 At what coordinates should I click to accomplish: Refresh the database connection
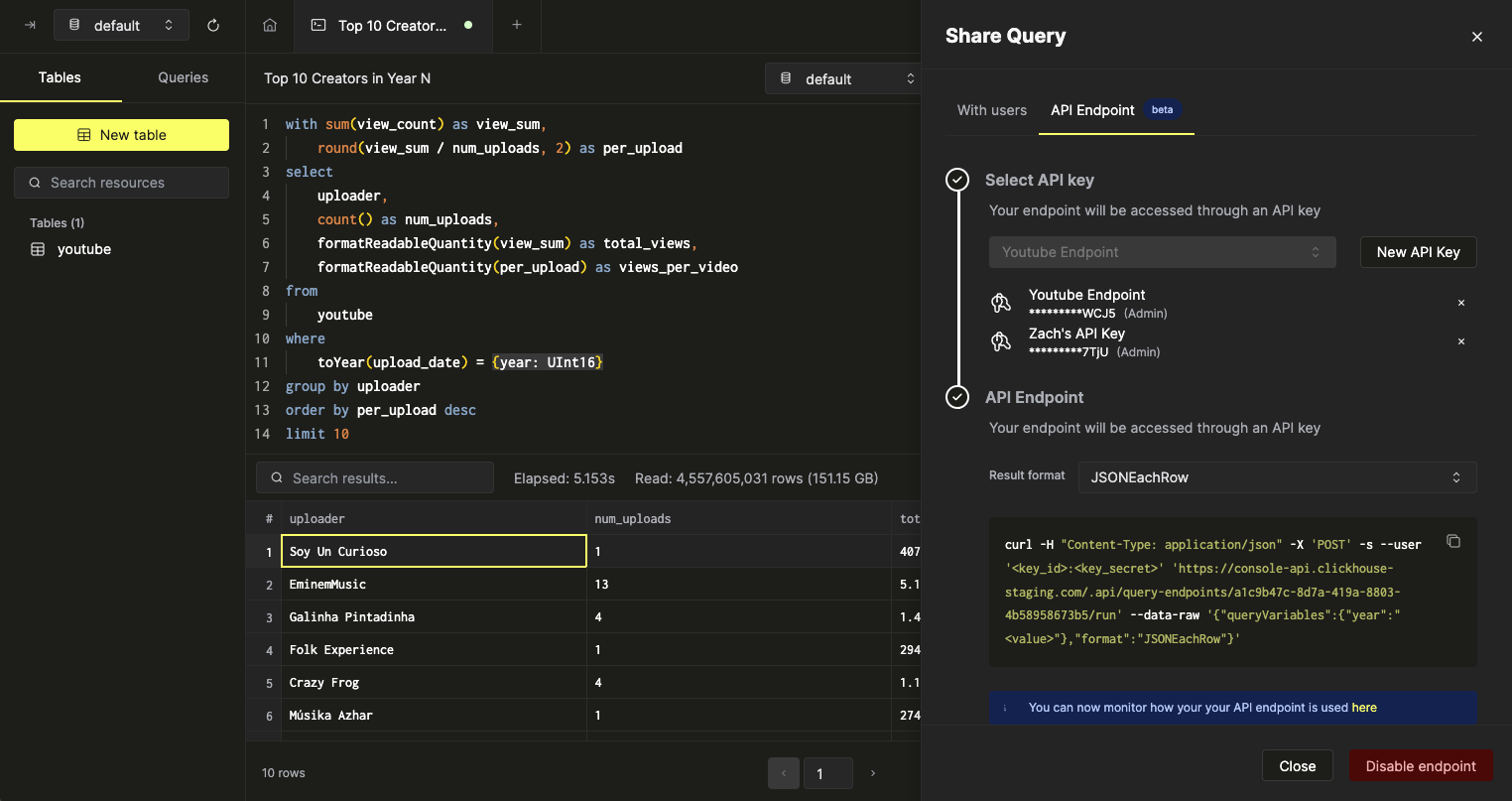pos(213,25)
